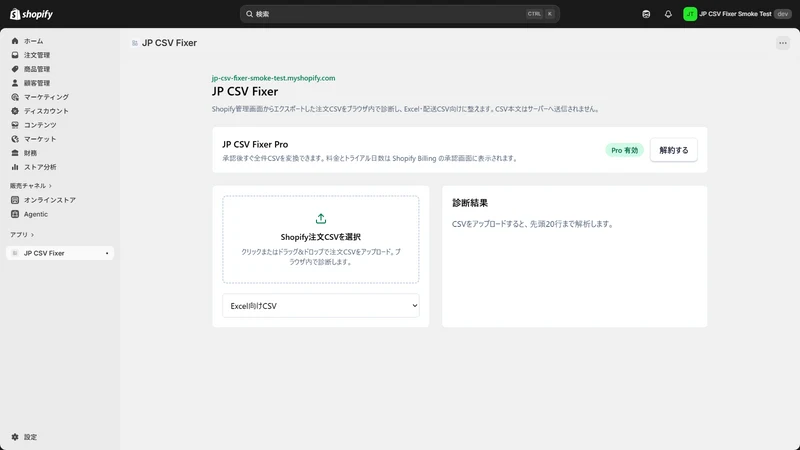The width and height of the screenshot is (800, 450).
Task: Open the JP CSV Fixer Smoke Test store menu
Action: 737,14
